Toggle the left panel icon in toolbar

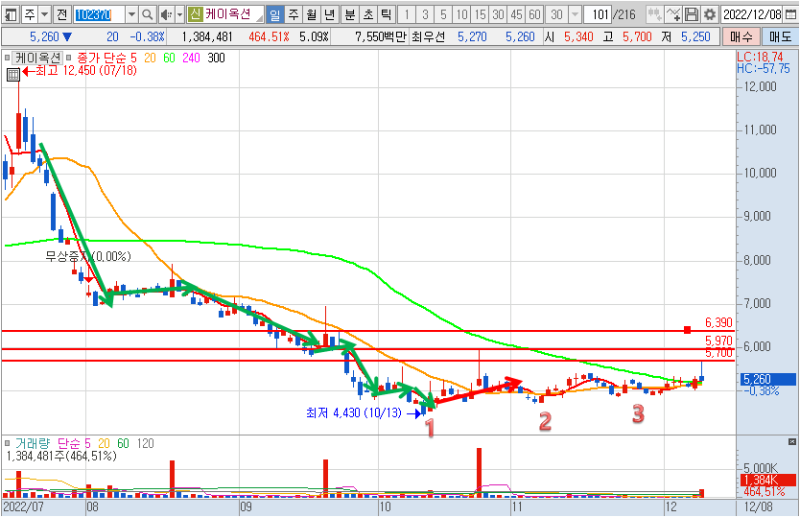(x=11, y=14)
